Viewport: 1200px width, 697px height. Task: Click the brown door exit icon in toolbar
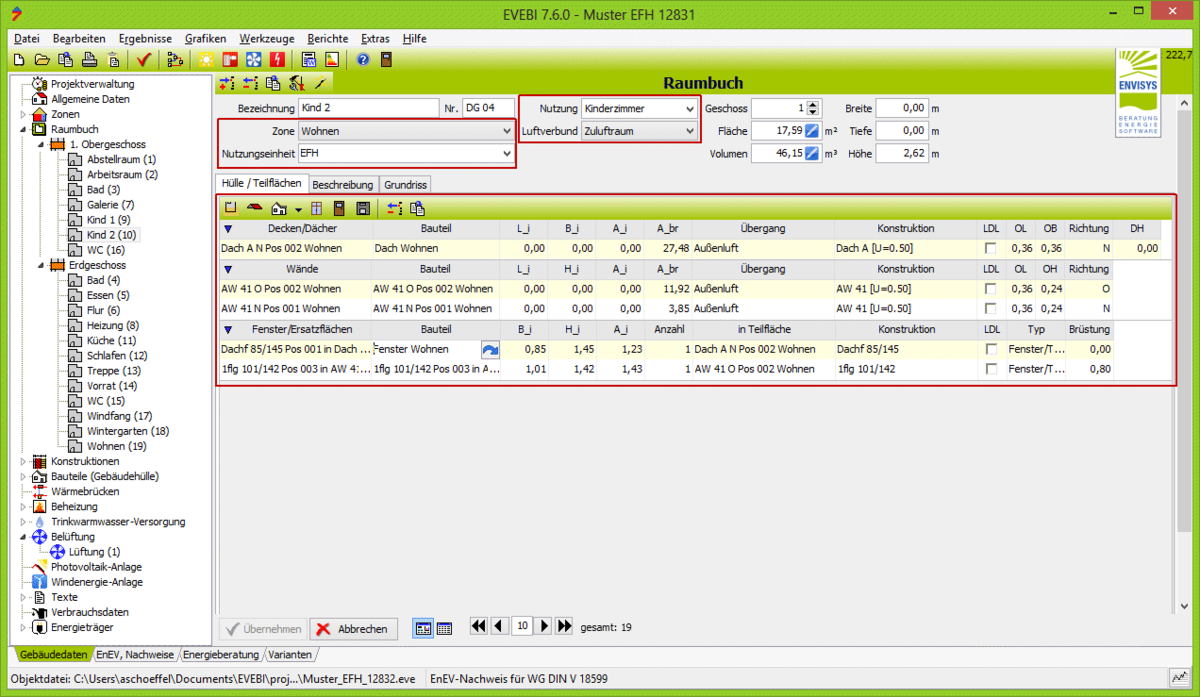point(386,60)
